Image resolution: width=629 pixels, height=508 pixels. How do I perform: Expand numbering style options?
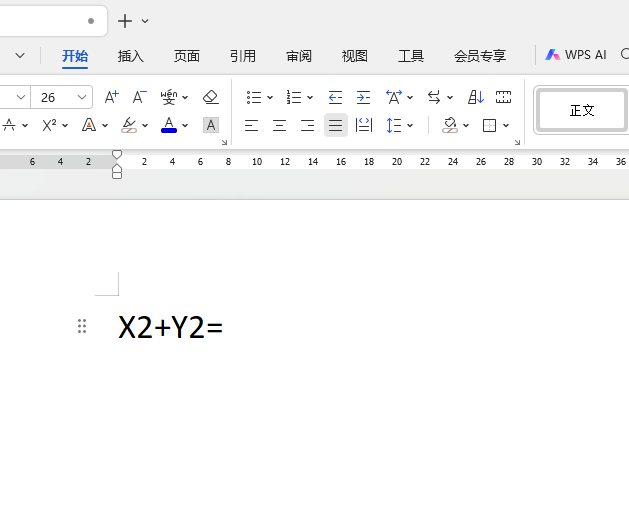(310, 98)
